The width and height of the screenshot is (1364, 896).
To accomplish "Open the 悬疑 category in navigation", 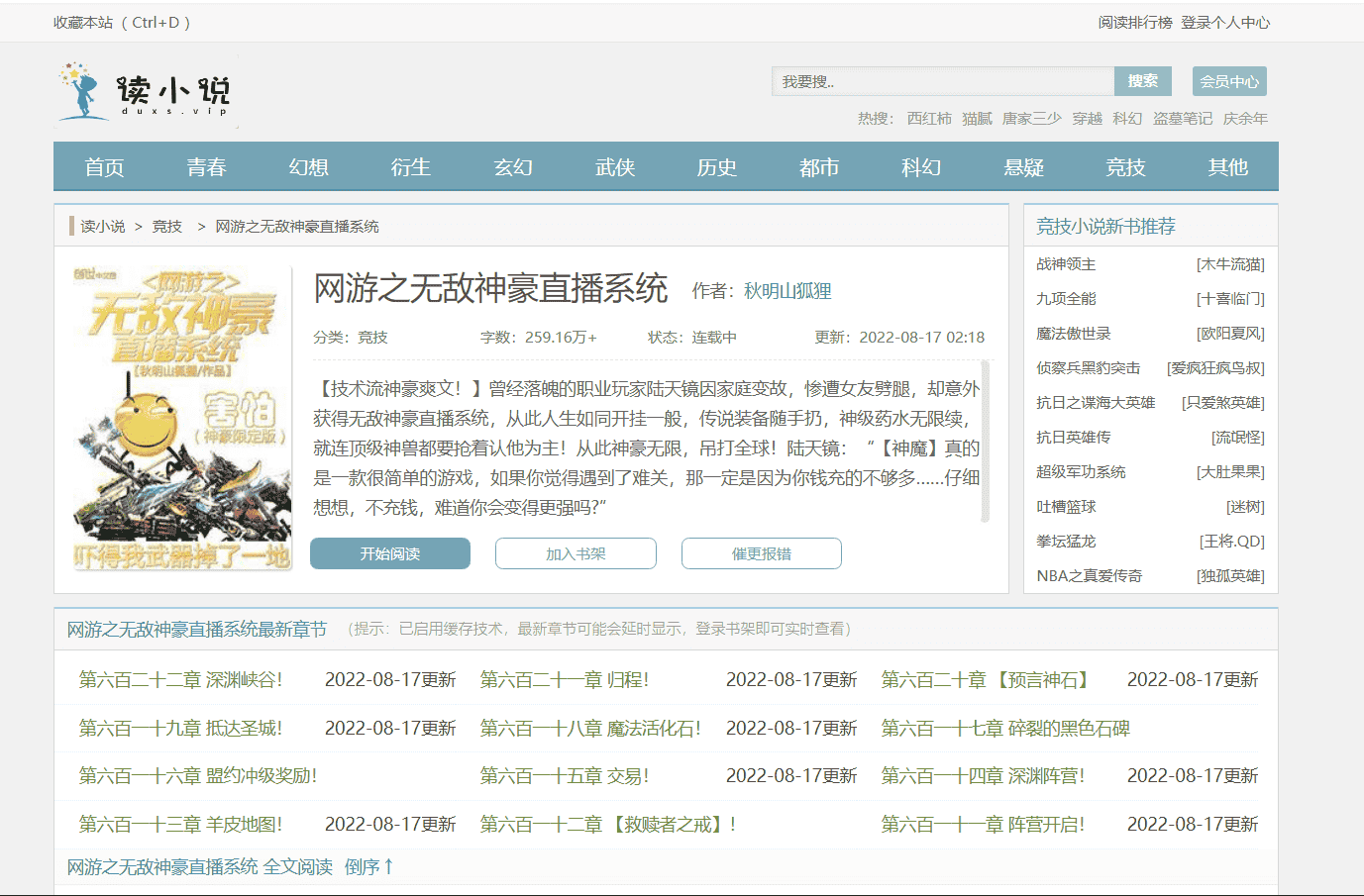I will (x=1023, y=167).
